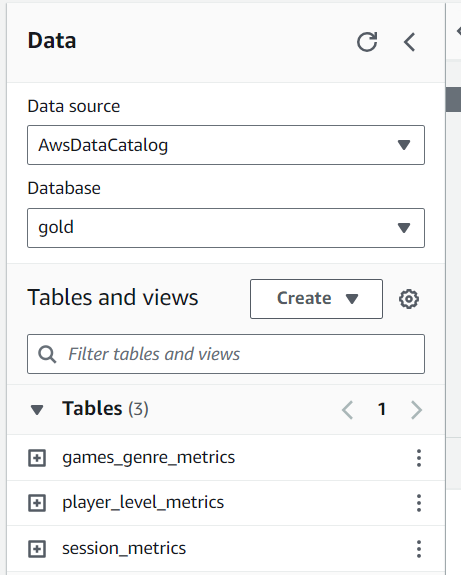Screen dimensions: 461x575
Task: Select the games_genre_metrics table name
Action: click(x=149, y=458)
